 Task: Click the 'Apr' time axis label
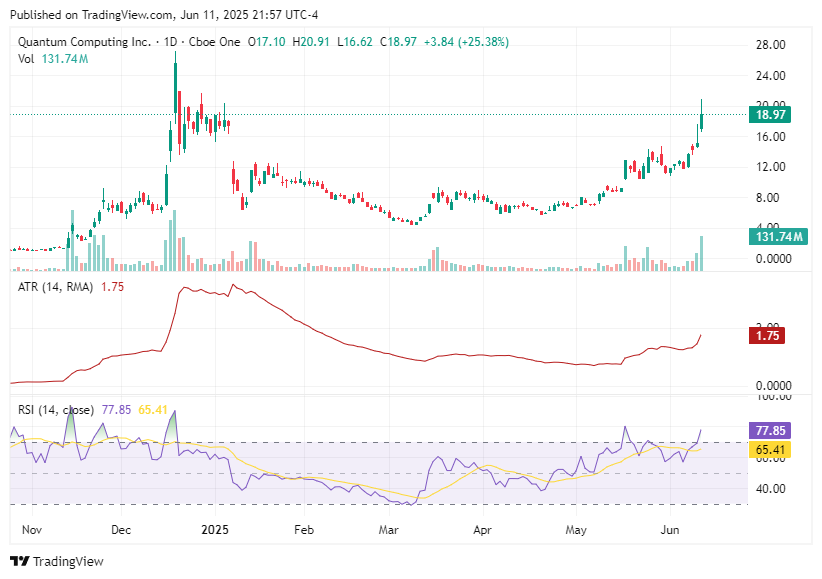click(482, 530)
